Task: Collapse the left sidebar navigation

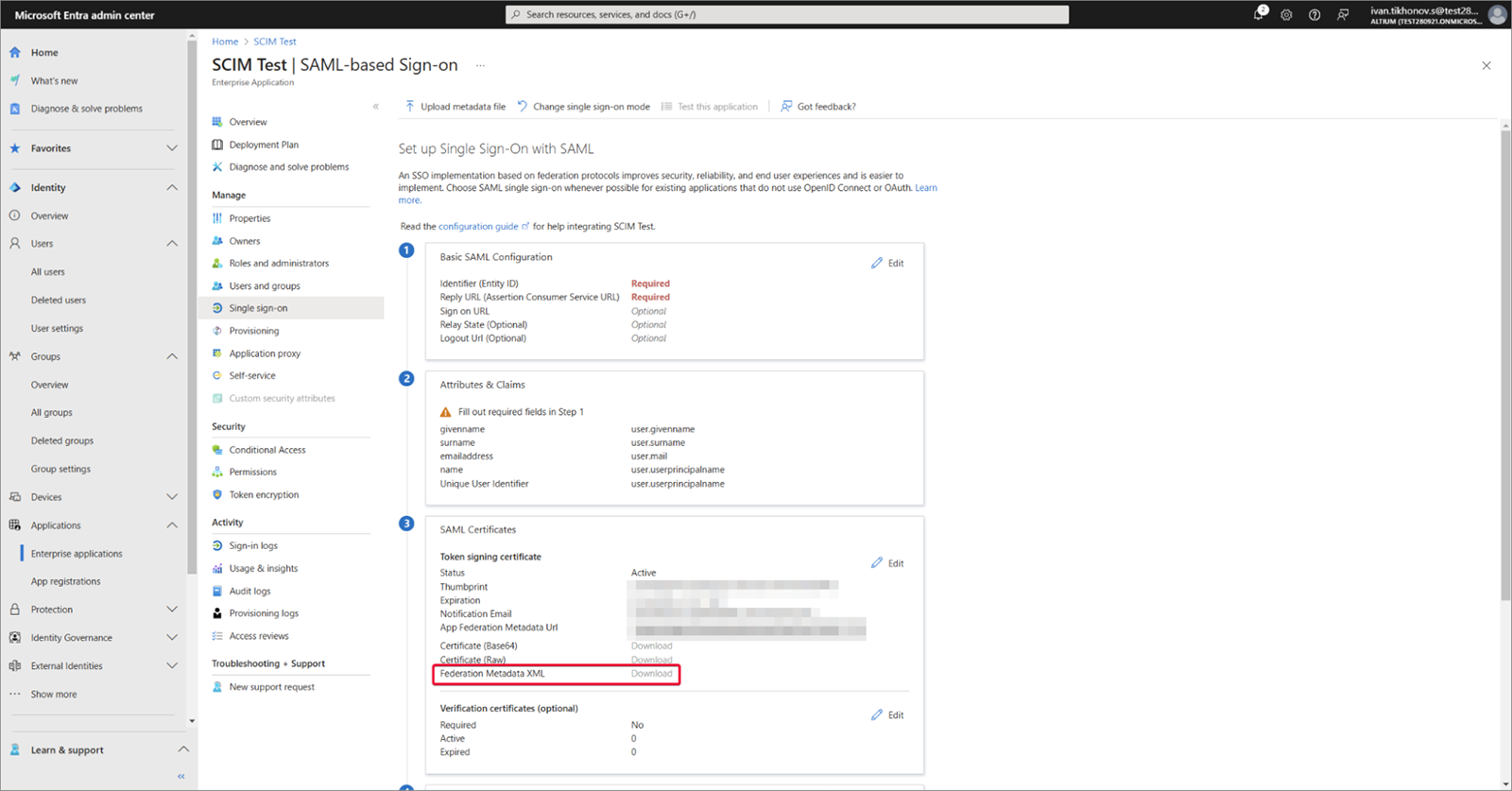Action: pos(180,777)
